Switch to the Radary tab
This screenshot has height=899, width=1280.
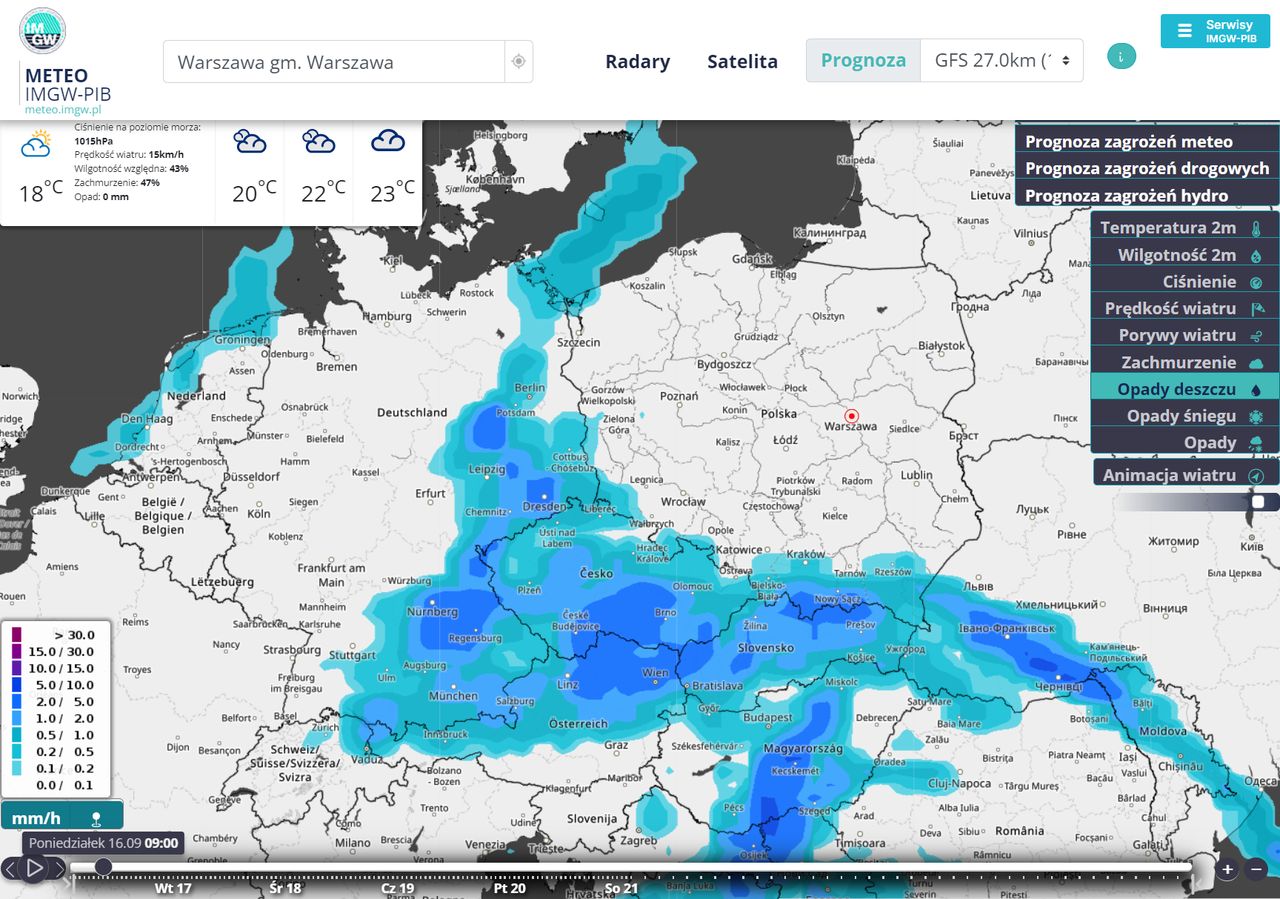click(637, 61)
